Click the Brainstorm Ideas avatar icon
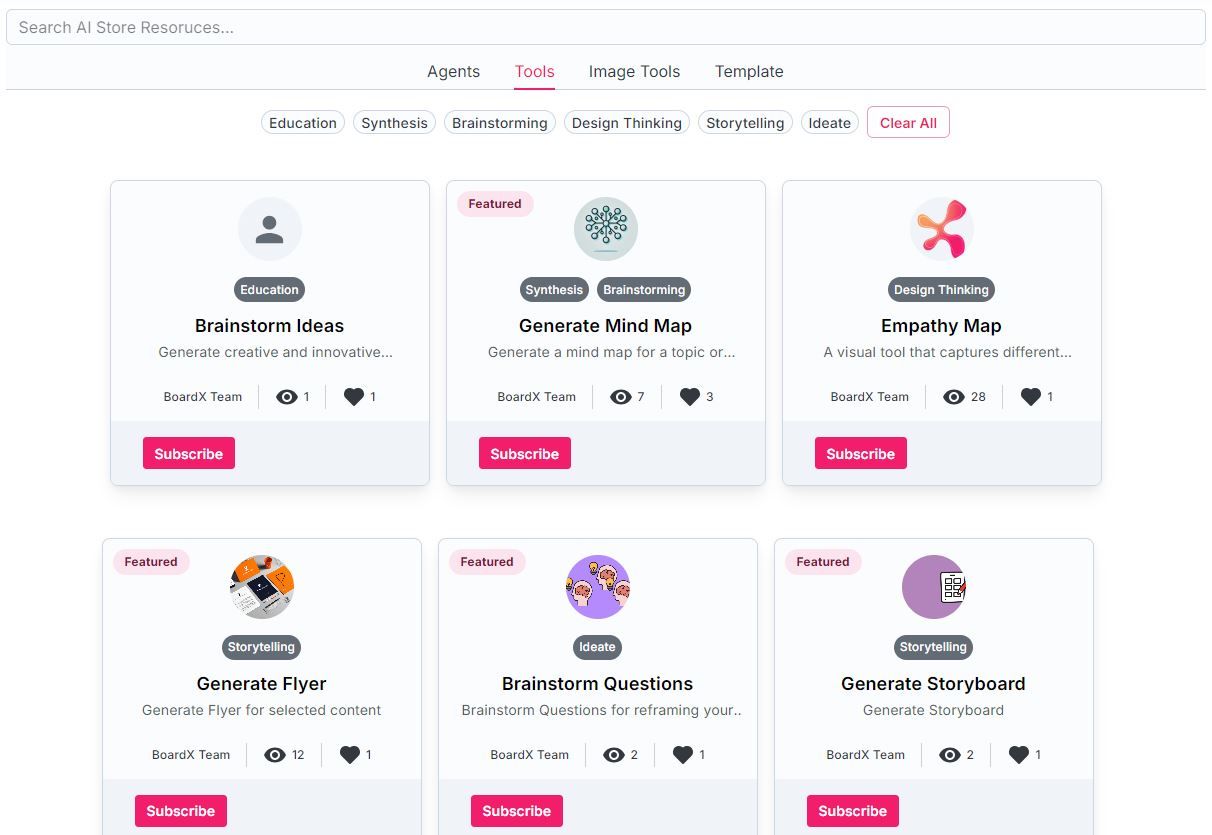Viewport: 1212px width, 835px height. (270, 229)
